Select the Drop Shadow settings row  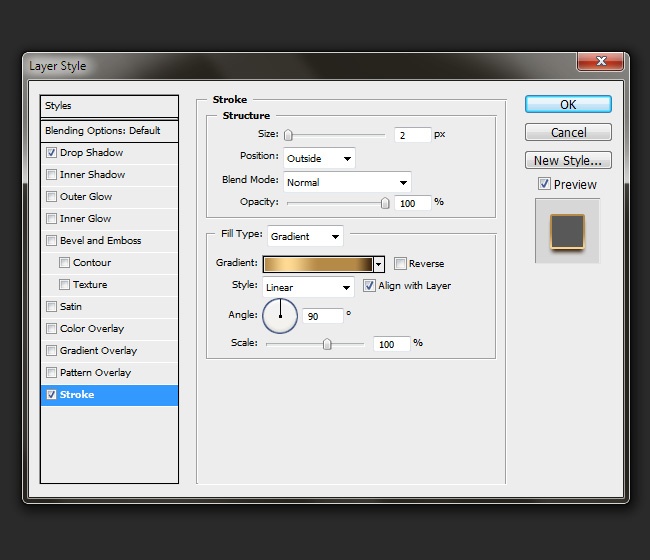109,153
